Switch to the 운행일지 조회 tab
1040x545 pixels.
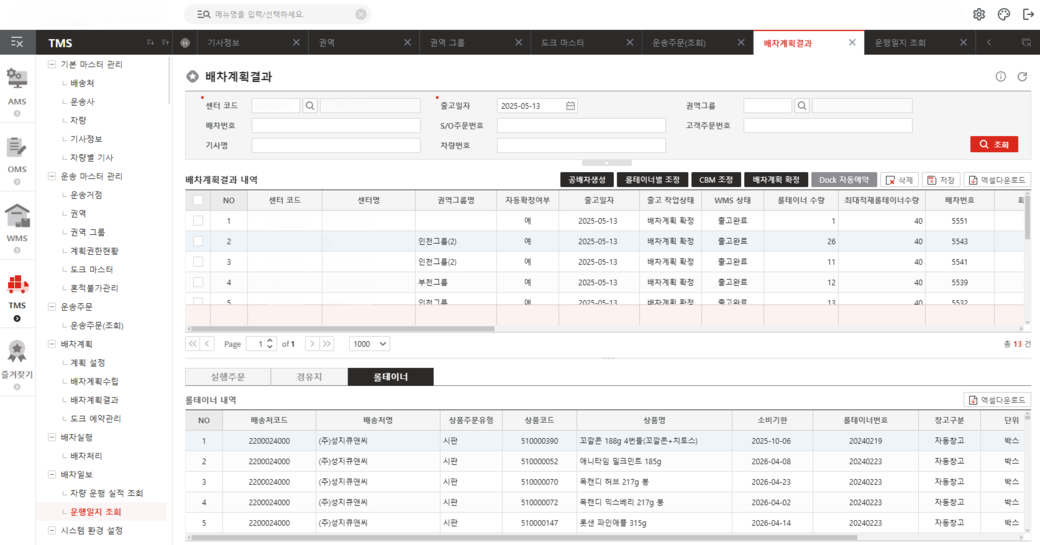pyautogui.click(x=919, y=42)
